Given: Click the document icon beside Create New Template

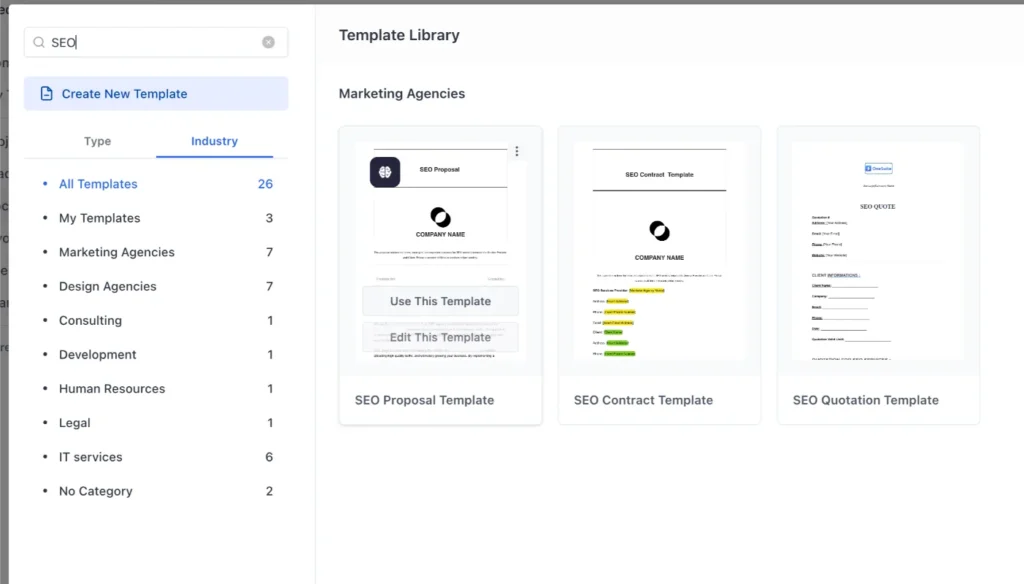Looking at the screenshot, I should [x=46, y=94].
